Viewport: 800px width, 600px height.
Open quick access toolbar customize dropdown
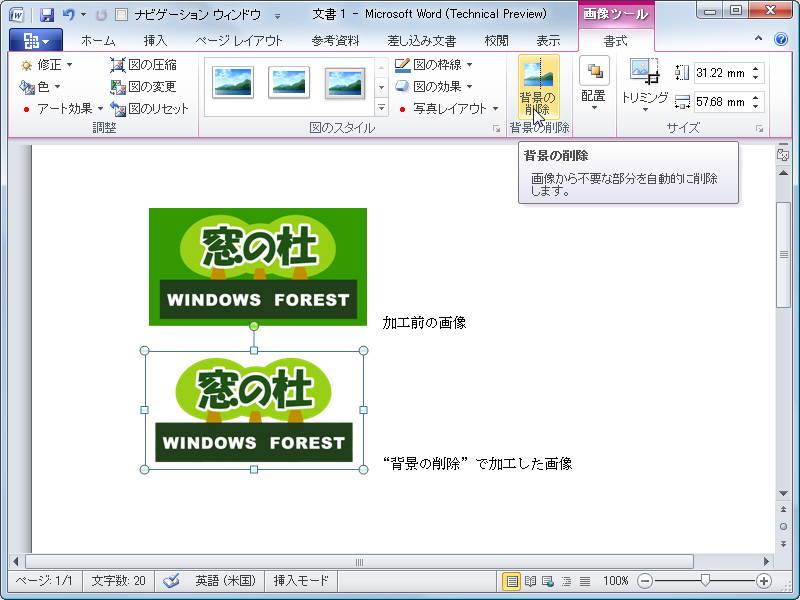(278, 16)
